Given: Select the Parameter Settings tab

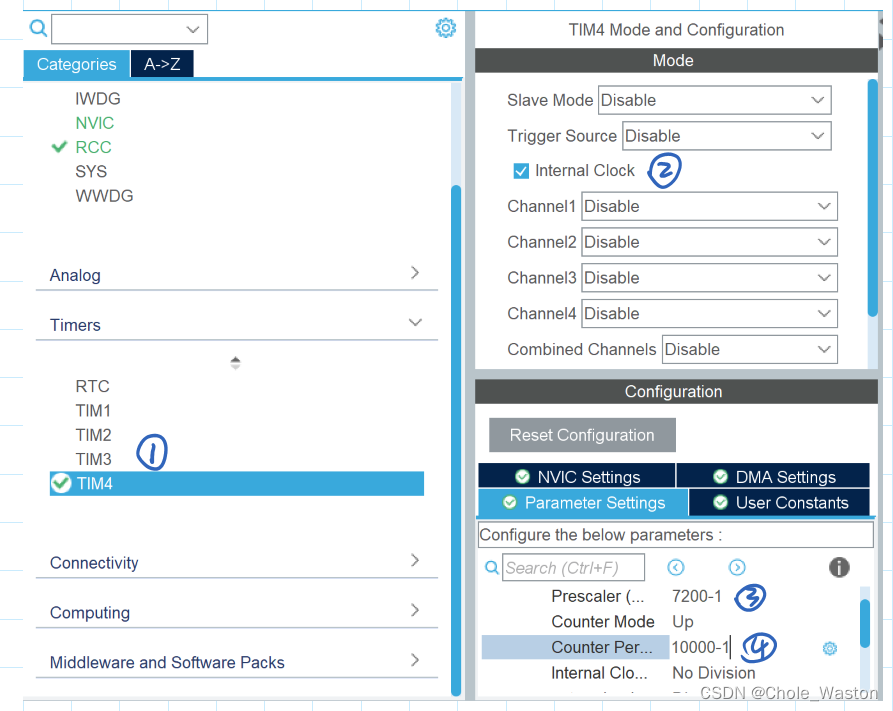Looking at the screenshot, I should (x=583, y=502).
